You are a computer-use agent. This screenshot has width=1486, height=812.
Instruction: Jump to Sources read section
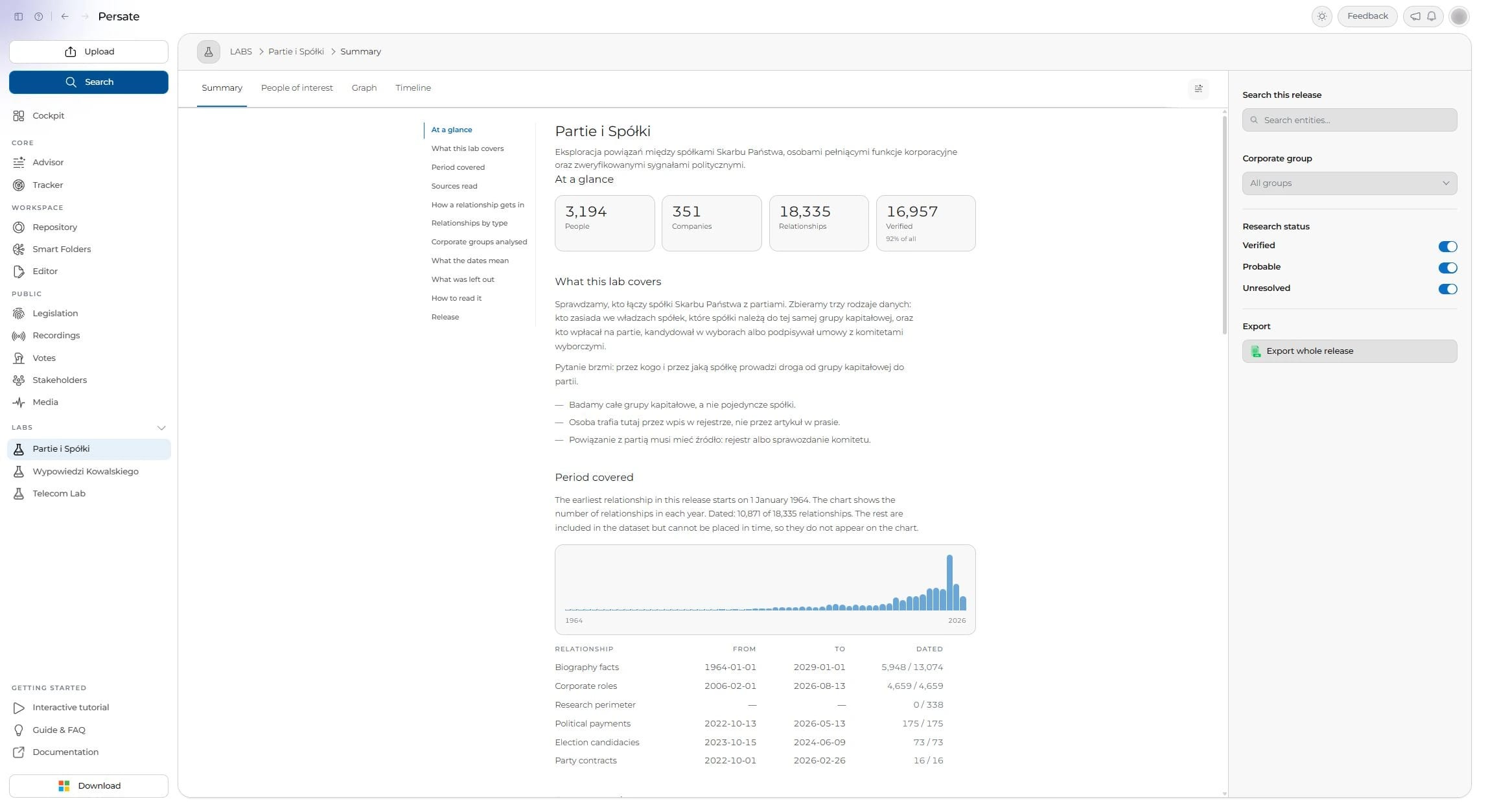click(x=454, y=187)
